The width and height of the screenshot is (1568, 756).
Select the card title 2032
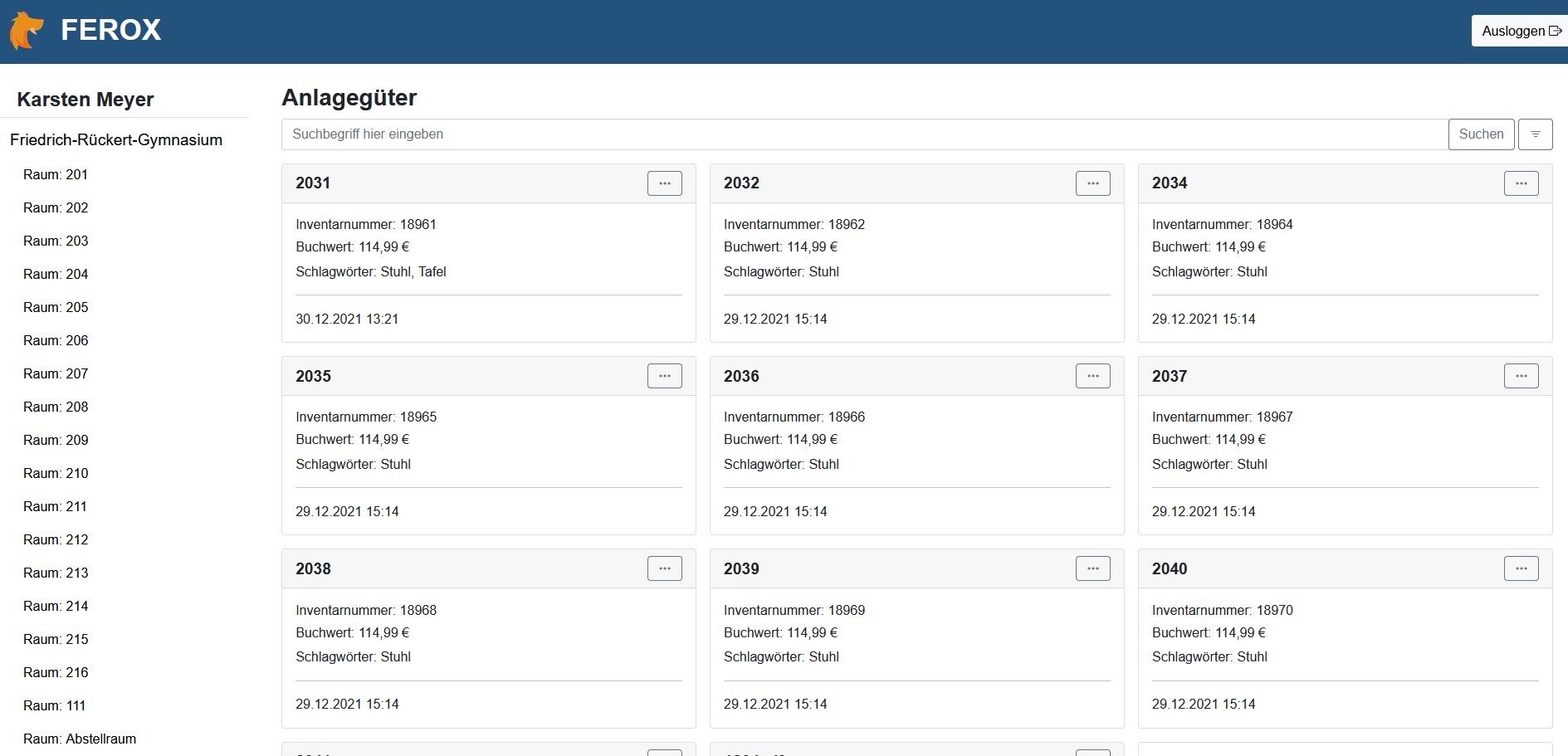[741, 183]
